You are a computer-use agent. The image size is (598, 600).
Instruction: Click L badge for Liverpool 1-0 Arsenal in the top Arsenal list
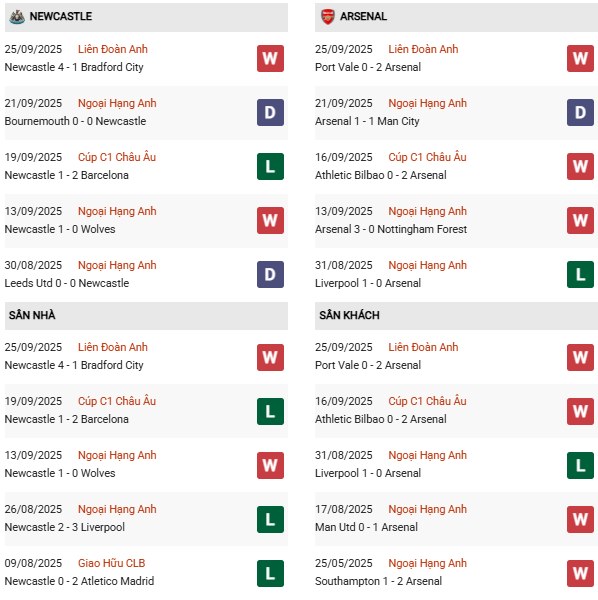point(580,274)
